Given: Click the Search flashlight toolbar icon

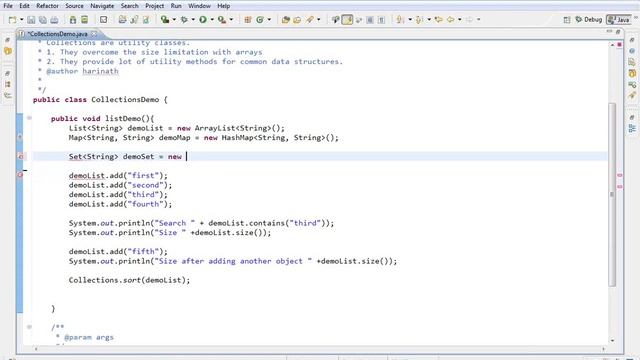Looking at the screenshot, I should (310, 20).
